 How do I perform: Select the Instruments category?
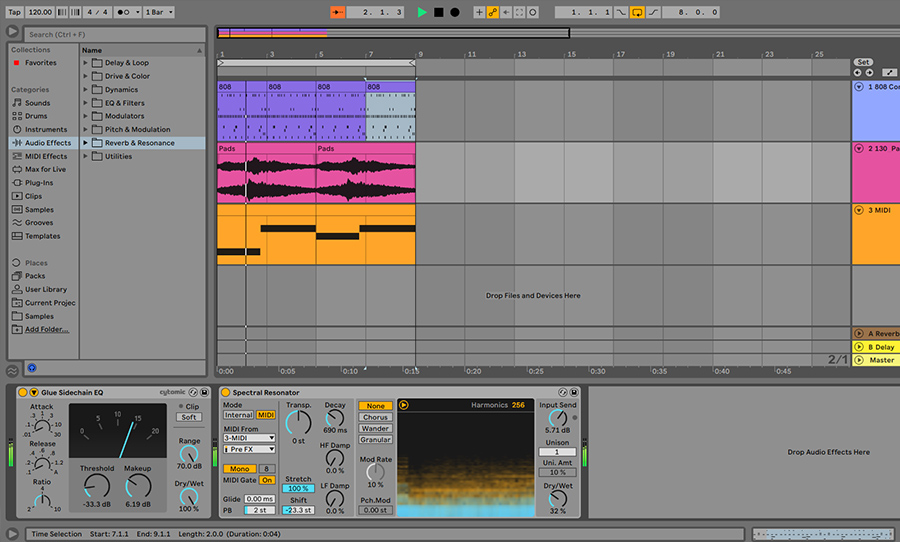(x=45, y=129)
